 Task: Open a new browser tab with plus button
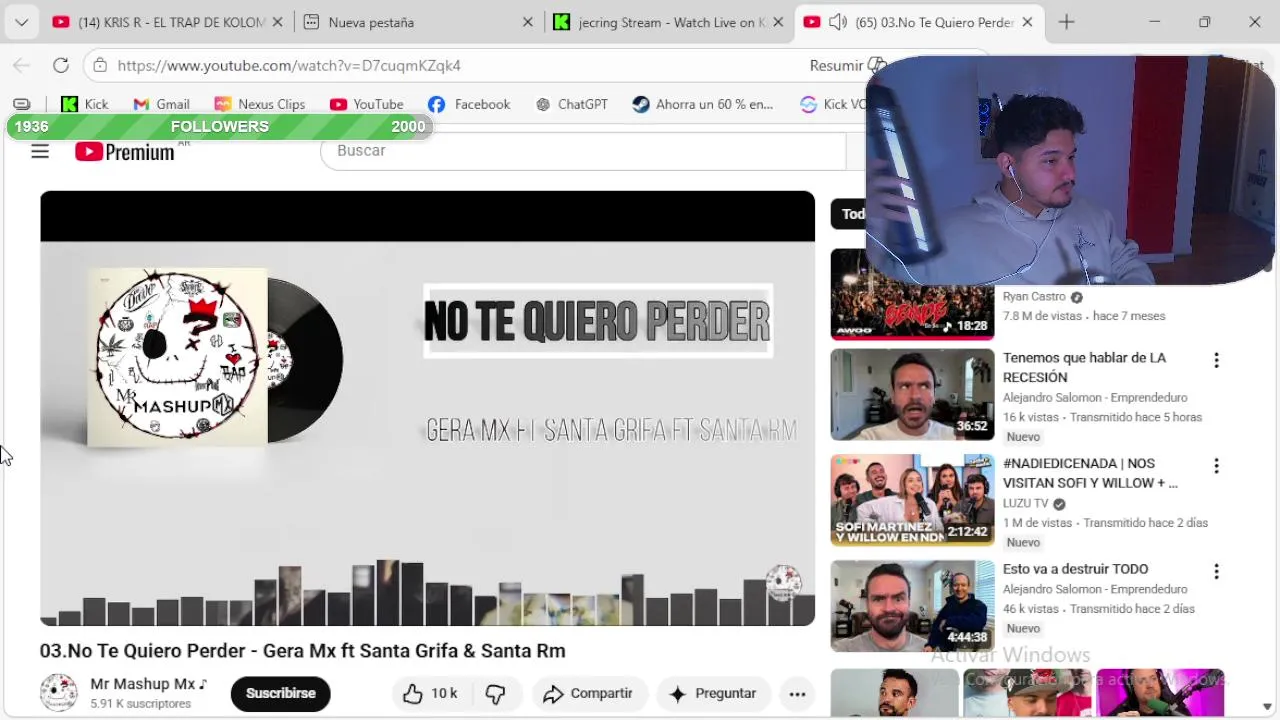tap(1066, 22)
